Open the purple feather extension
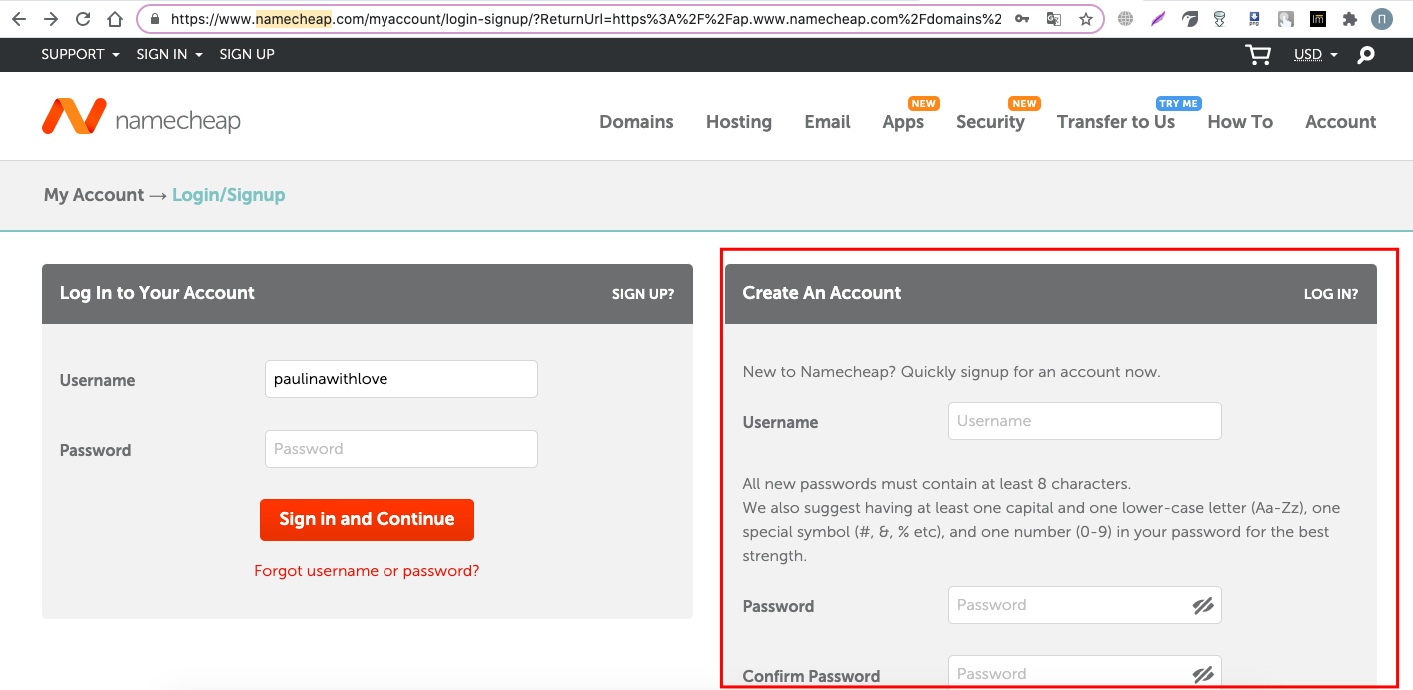This screenshot has width=1413, height=690. 1158,19
